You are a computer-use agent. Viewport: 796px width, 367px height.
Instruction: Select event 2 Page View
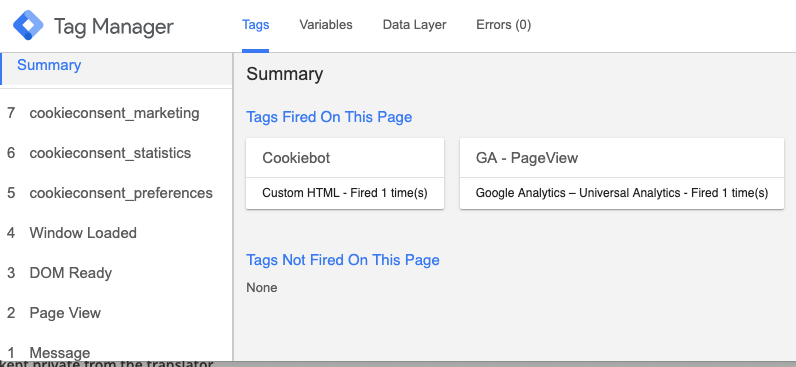tap(116, 313)
